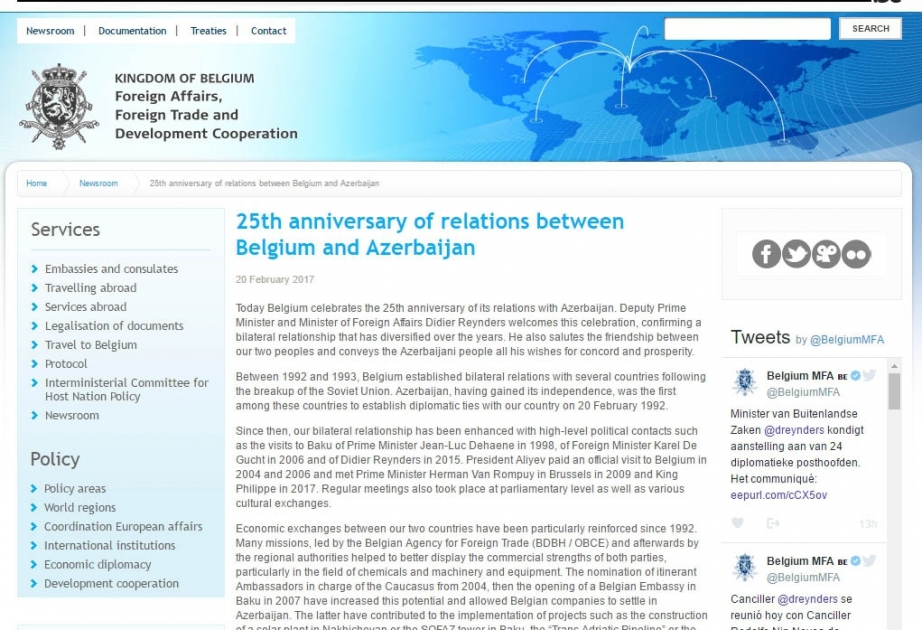The width and height of the screenshot is (922, 630).
Task: Go to Newsroom in the breadcrumb
Action: pyautogui.click(x=98, y=183)
